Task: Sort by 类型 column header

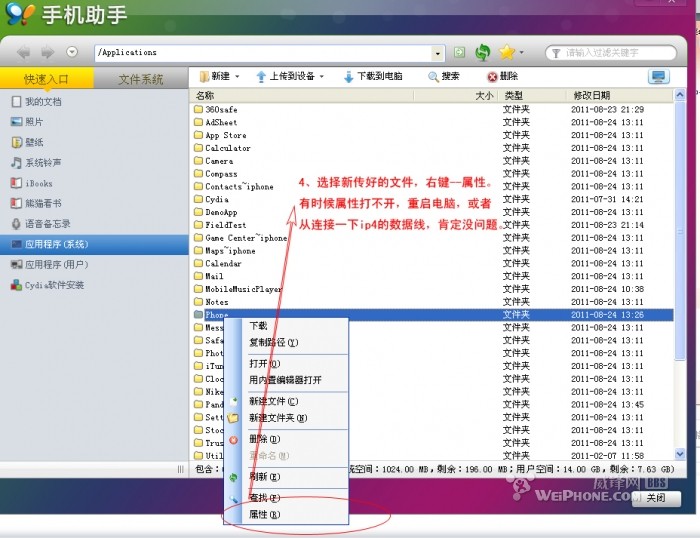Action: pyautogui.click(x=531, y=96)
